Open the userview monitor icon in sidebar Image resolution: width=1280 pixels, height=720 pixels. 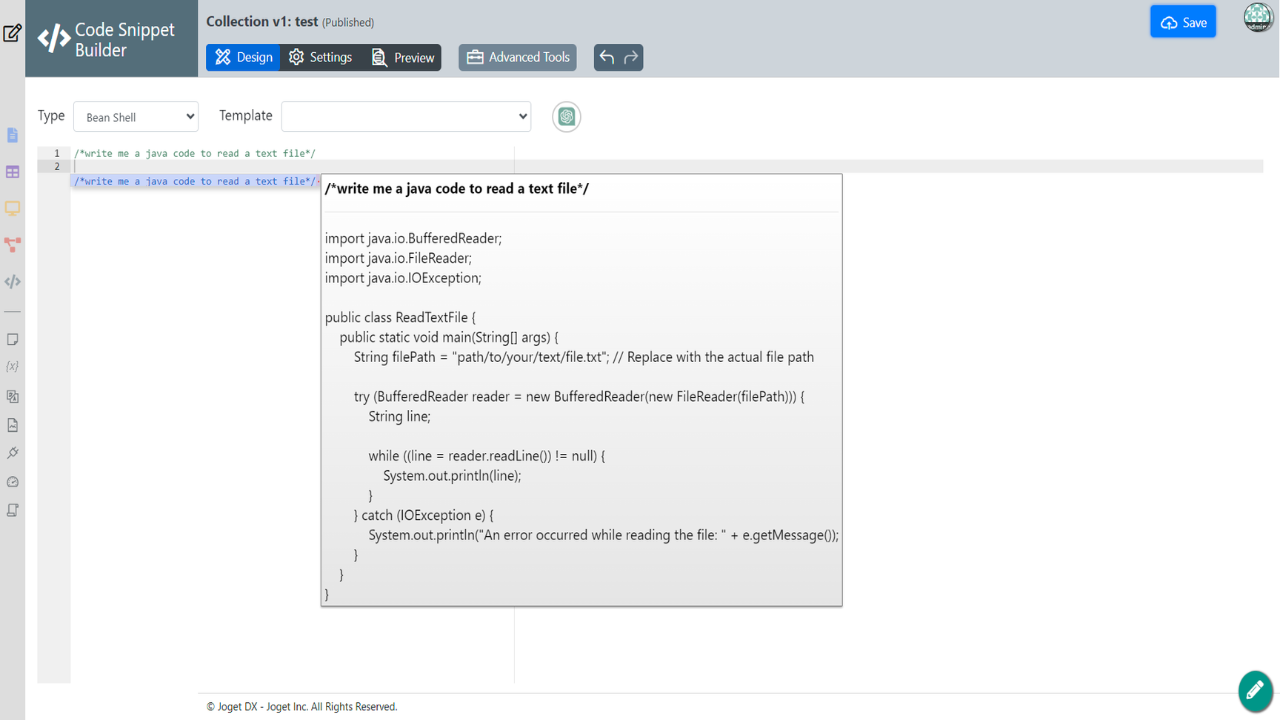coord(13,208)
